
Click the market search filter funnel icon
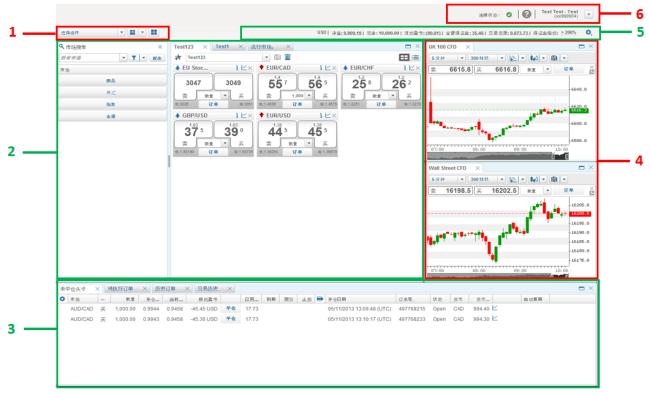134,58
